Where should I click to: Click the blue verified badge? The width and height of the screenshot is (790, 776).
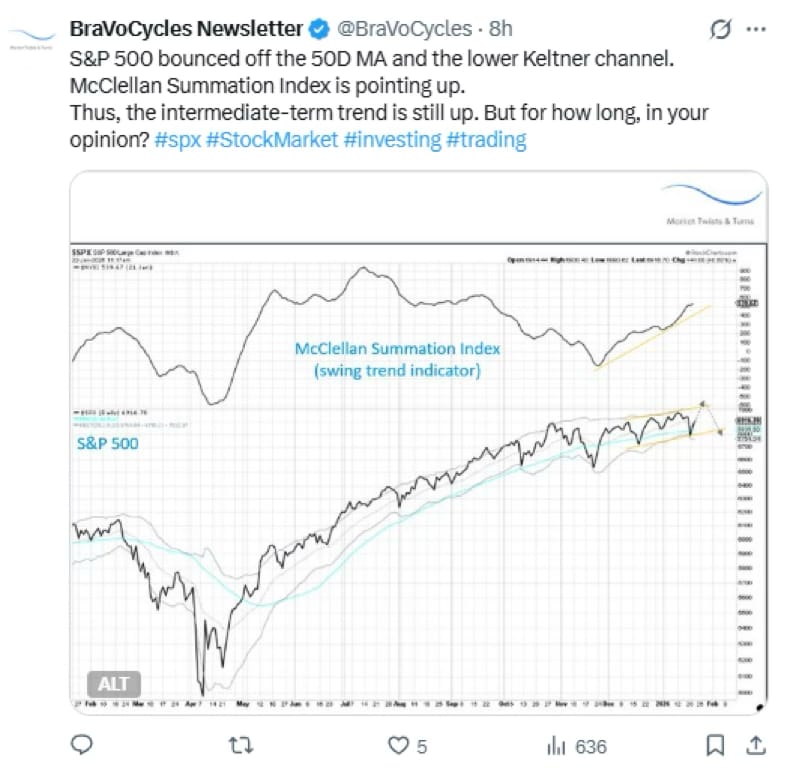pyautogui.click(x=319, y=29)
